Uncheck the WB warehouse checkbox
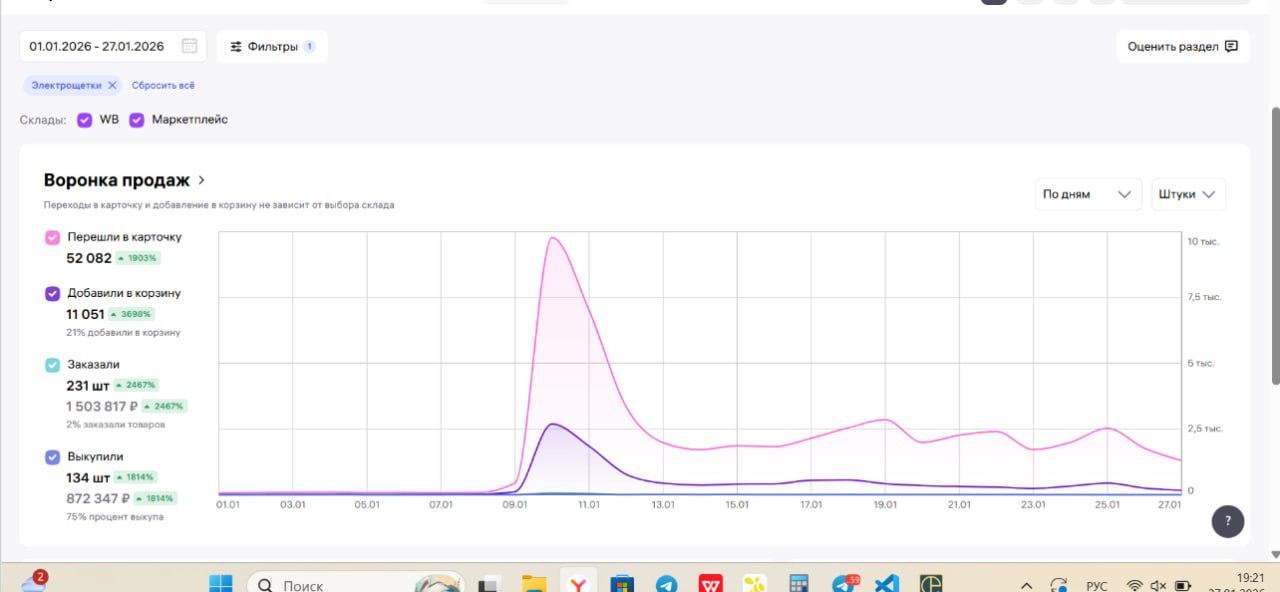Image resolution: width=1280 pixels, height=592 pixels. click(x=85, y=120)
